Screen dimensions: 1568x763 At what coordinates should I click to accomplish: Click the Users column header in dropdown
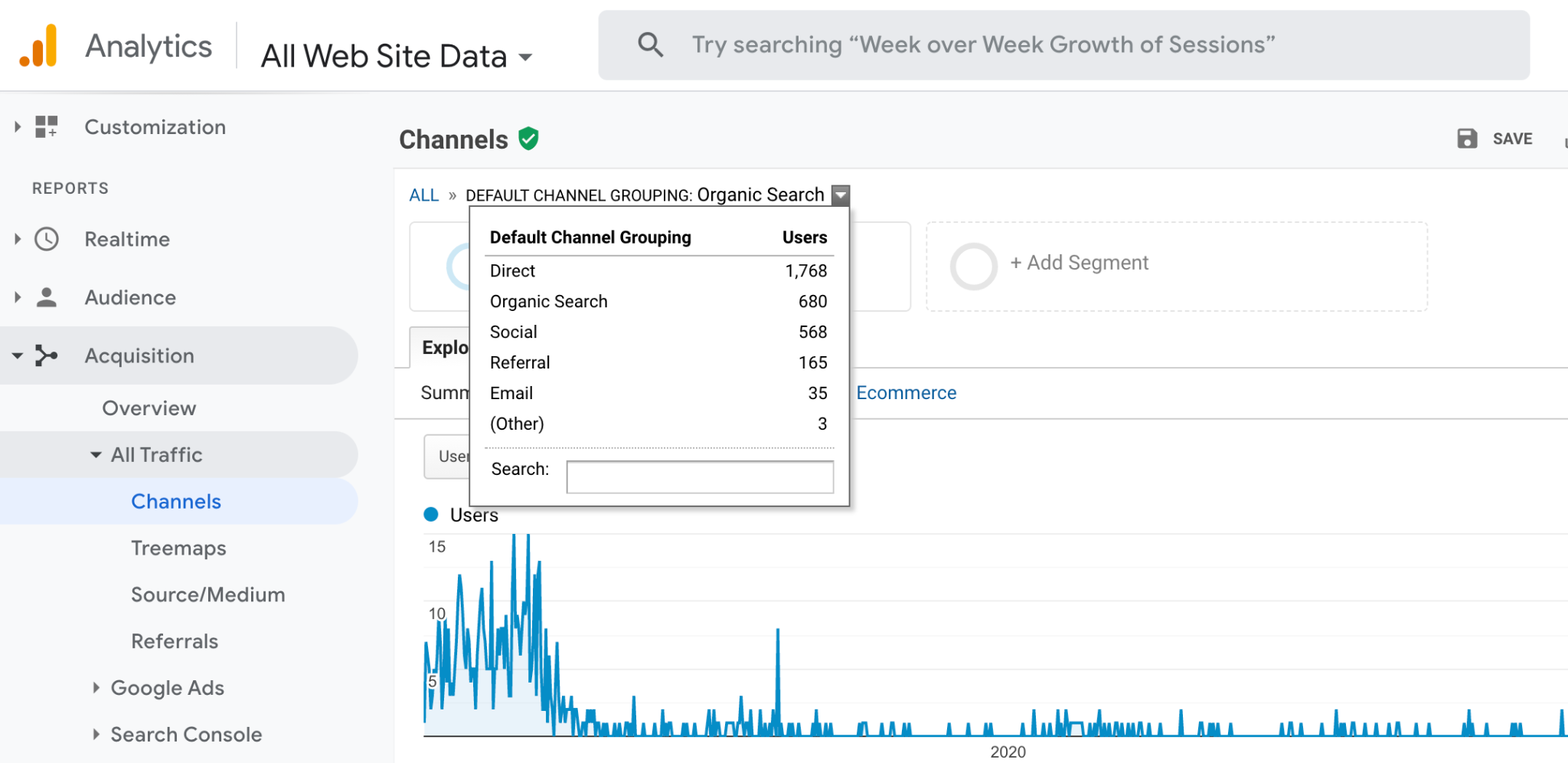tap(805, 237)
